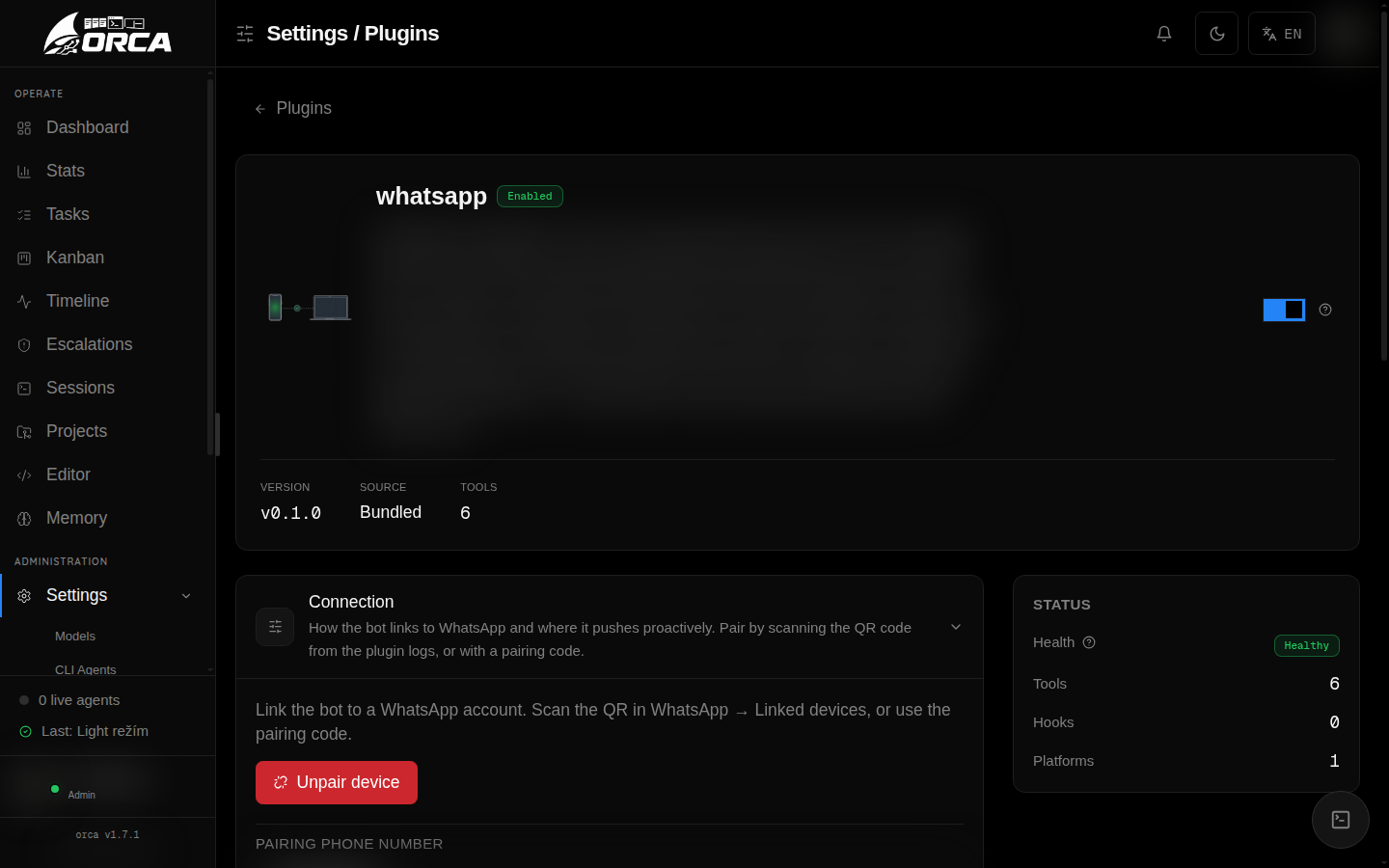
Task: Click the sliders icon next to Settings / Plugins
Action: pyautogui.click(x=245, y=34)
